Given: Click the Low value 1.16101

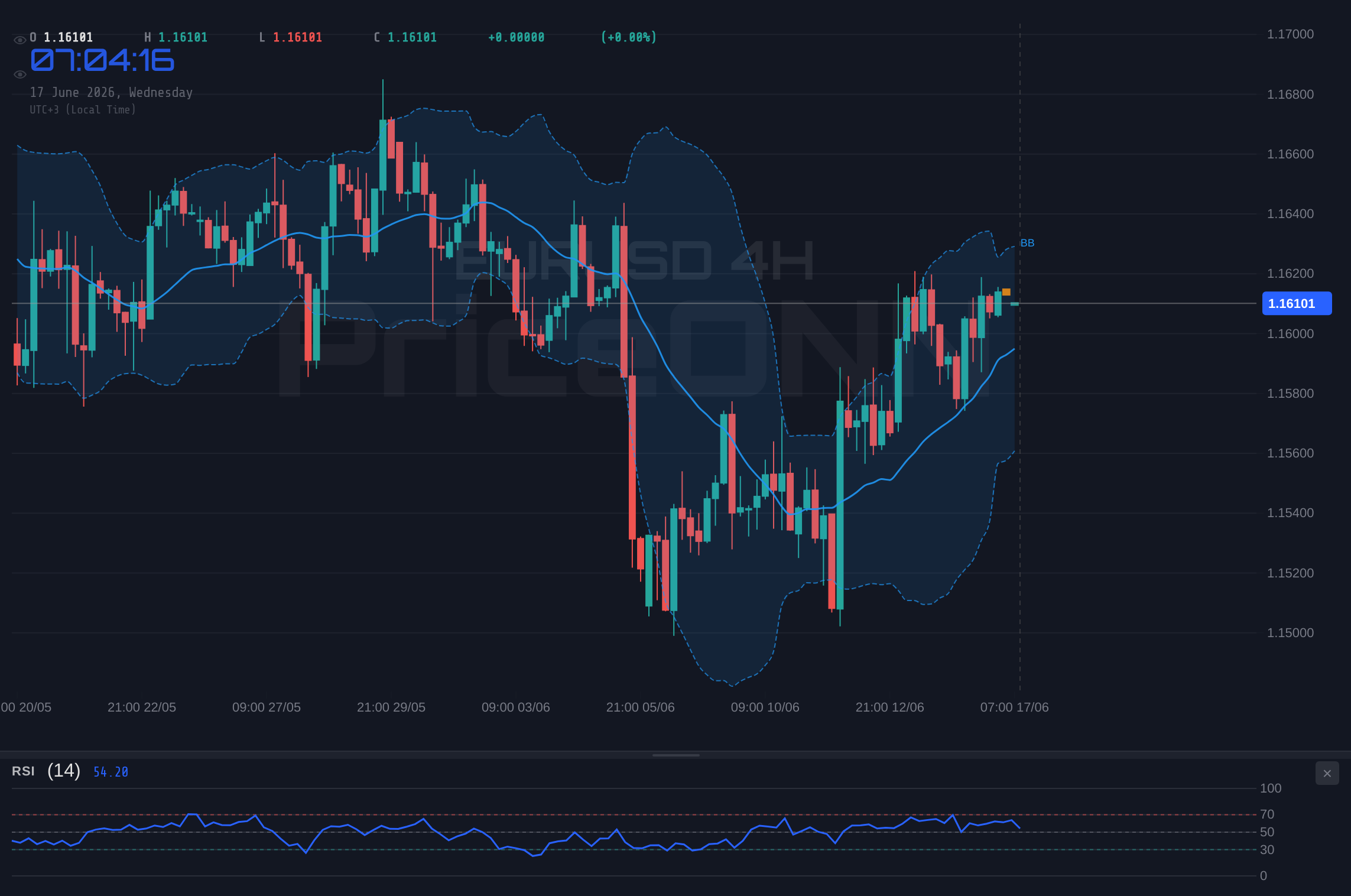Looking at the screenshot, I should 297,37.
